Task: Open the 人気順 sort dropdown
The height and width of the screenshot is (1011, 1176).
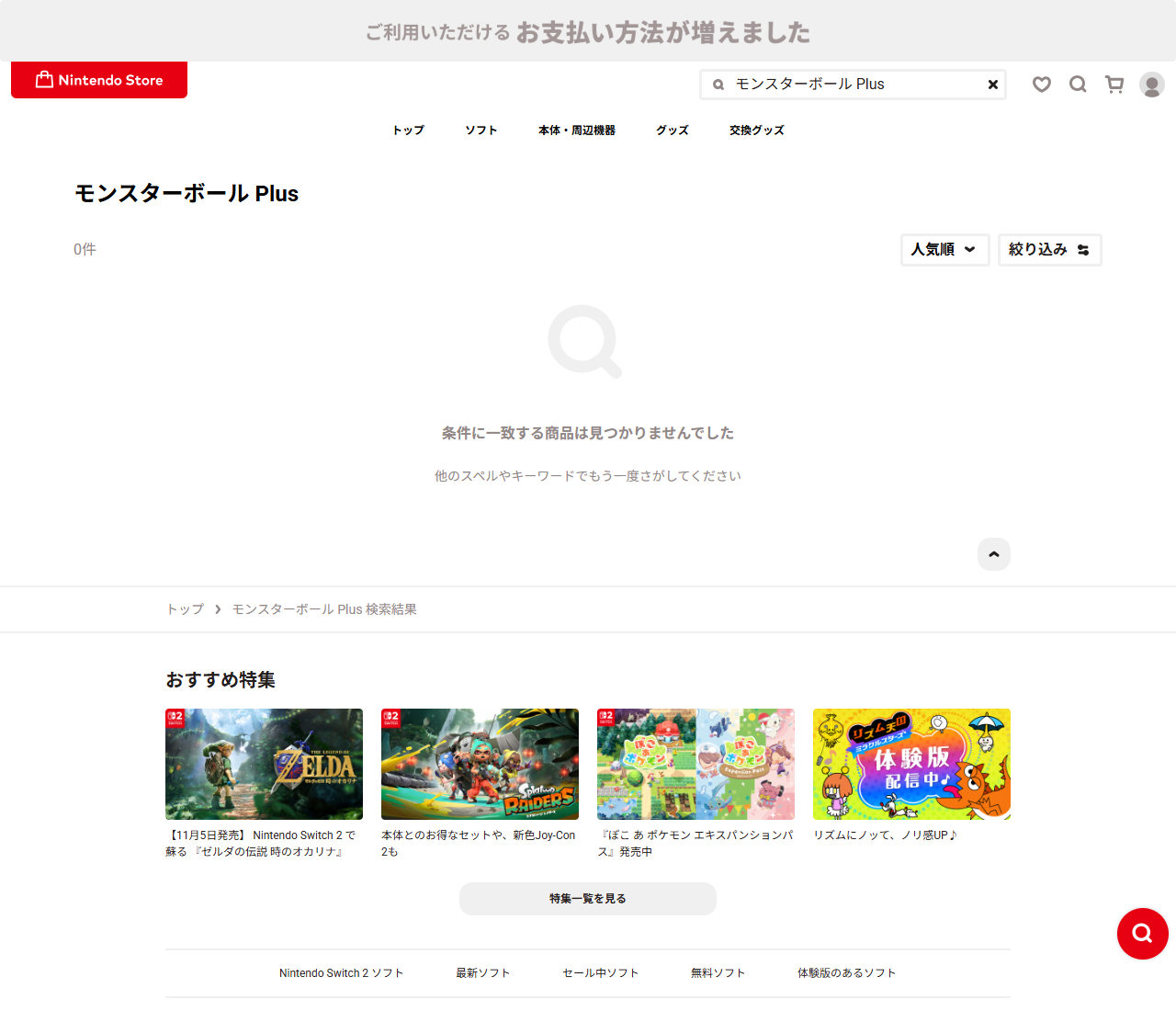Action: point(944,249)
